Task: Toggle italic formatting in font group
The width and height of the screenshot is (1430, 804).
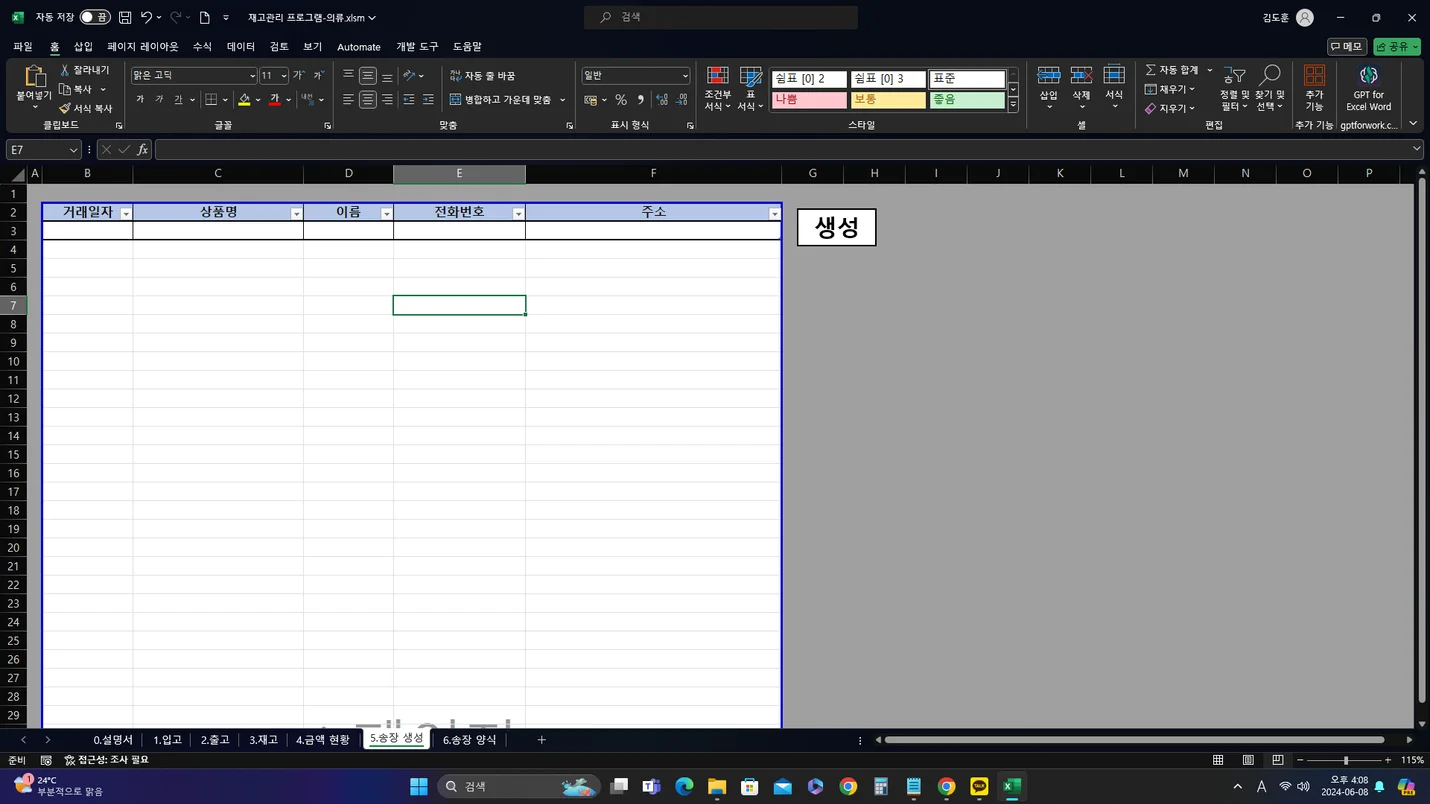Action: (x=159, y=100)
